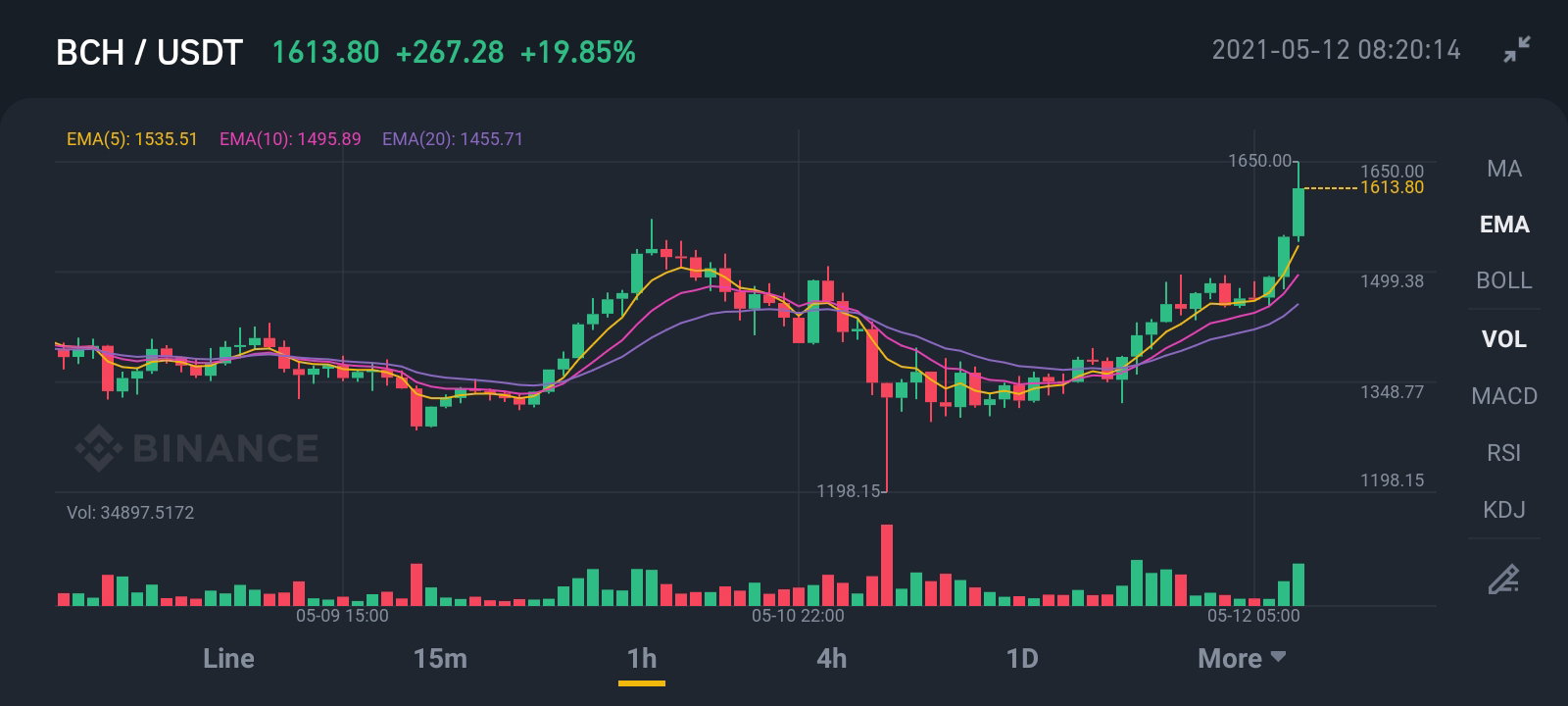Viewport: 1568px width, 706px height.
Task: Click the BCH / USDT pair title
Action: tap(149, 52)
